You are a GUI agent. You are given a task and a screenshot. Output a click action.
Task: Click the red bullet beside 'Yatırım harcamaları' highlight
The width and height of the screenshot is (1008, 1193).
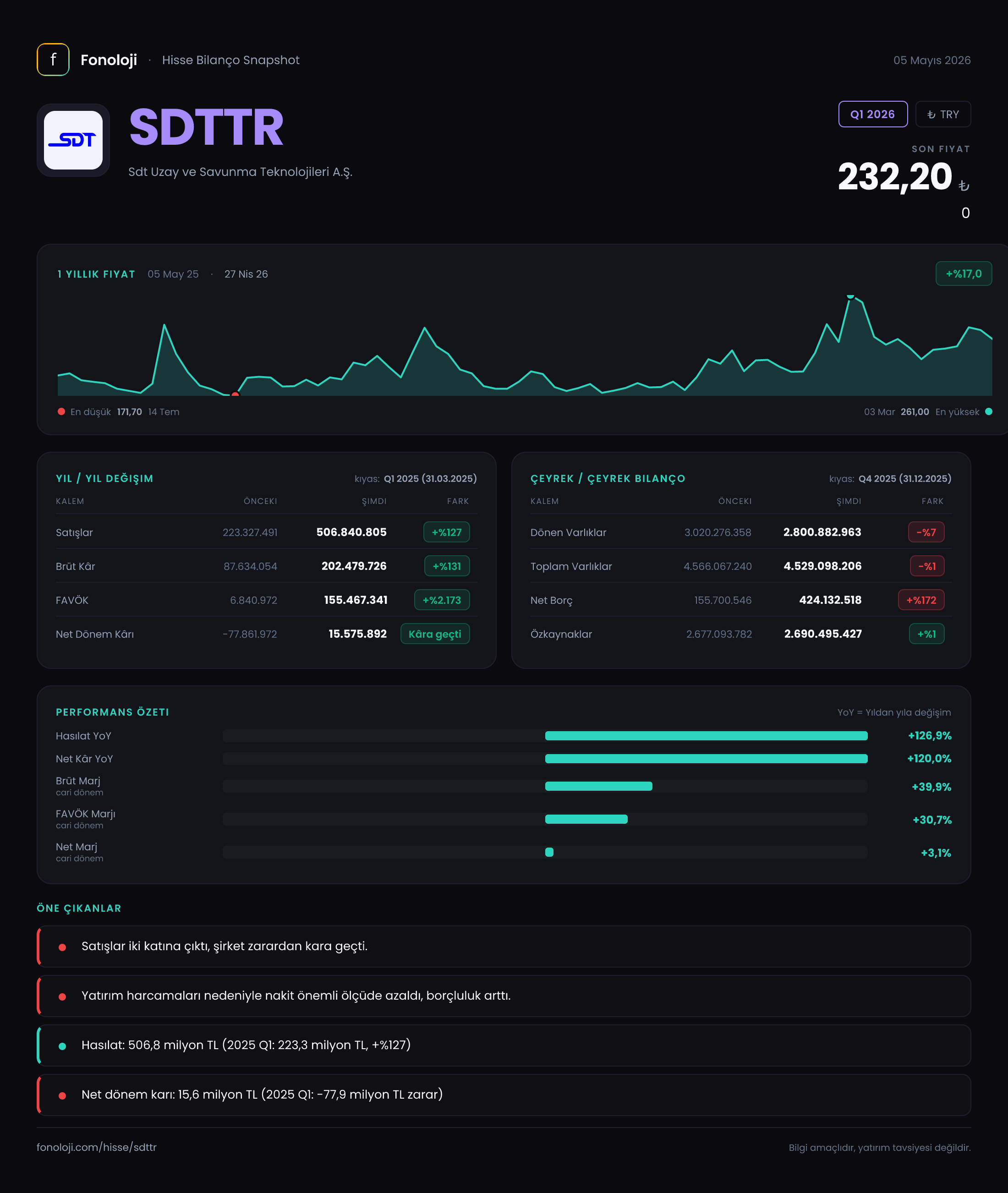click(x=62, y=997)
